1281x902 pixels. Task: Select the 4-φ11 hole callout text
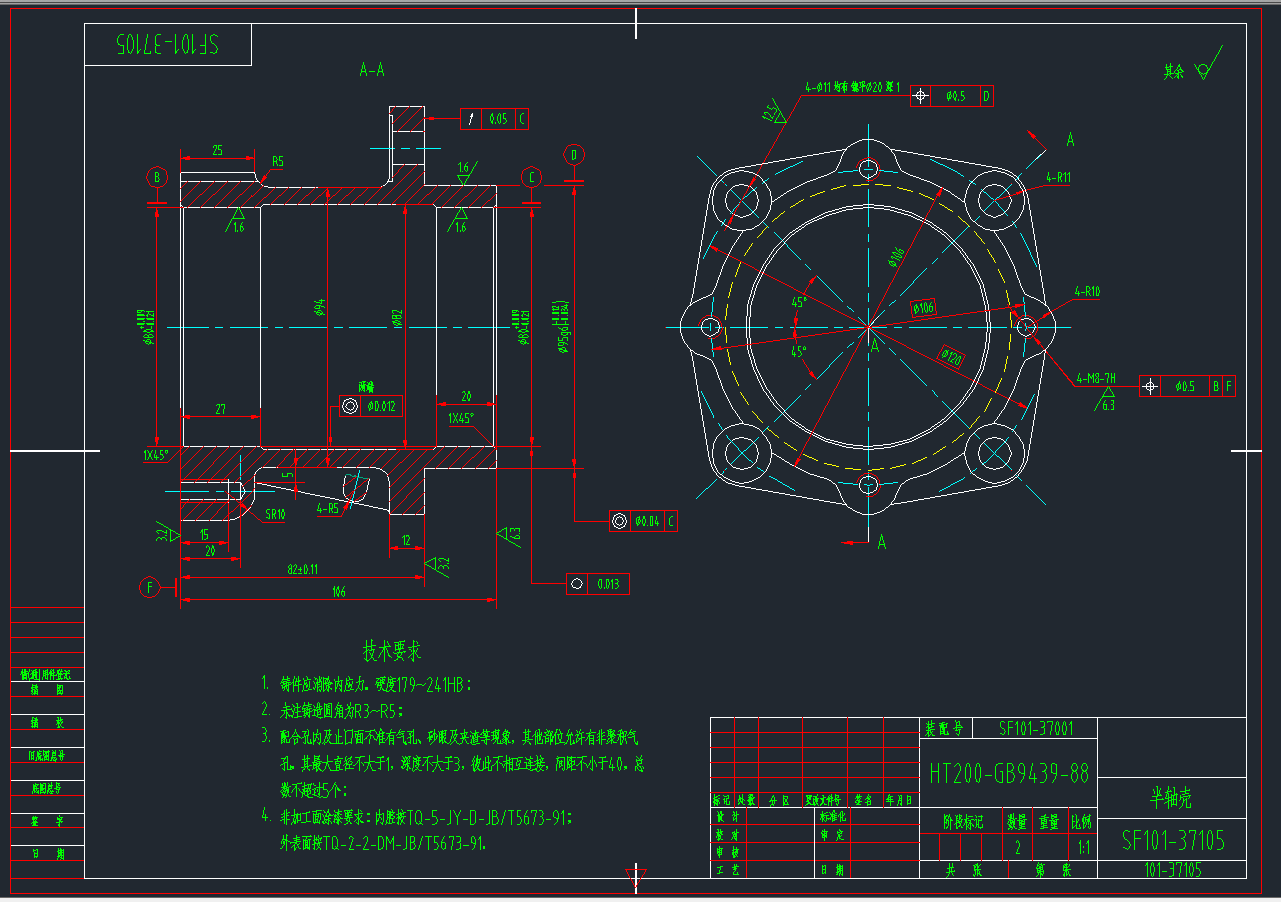[x=853, y=87]
